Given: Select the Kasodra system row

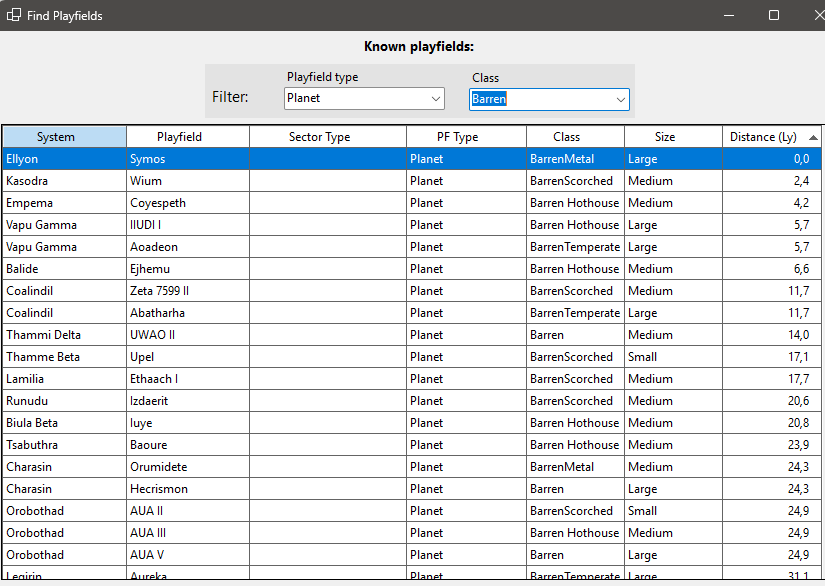Looking at the screenshot, I should click(x=65, y=181).
